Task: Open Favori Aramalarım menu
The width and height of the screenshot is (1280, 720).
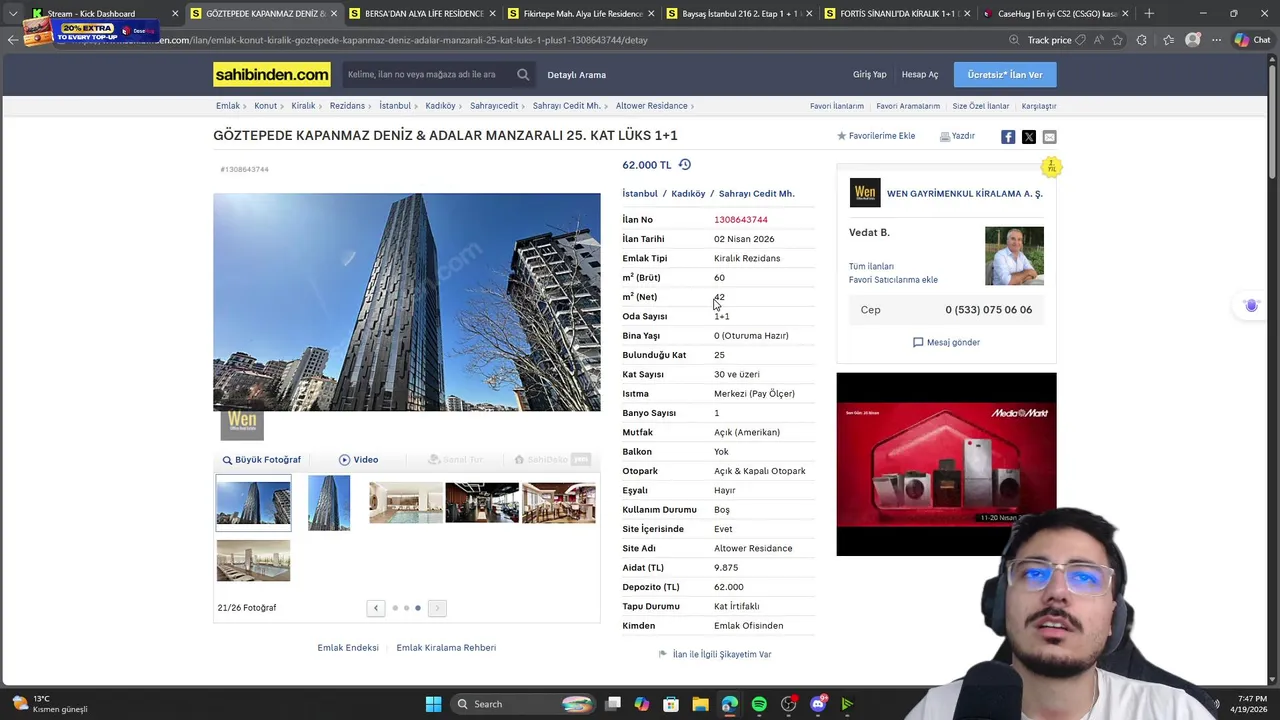Action: click(908, 106)
